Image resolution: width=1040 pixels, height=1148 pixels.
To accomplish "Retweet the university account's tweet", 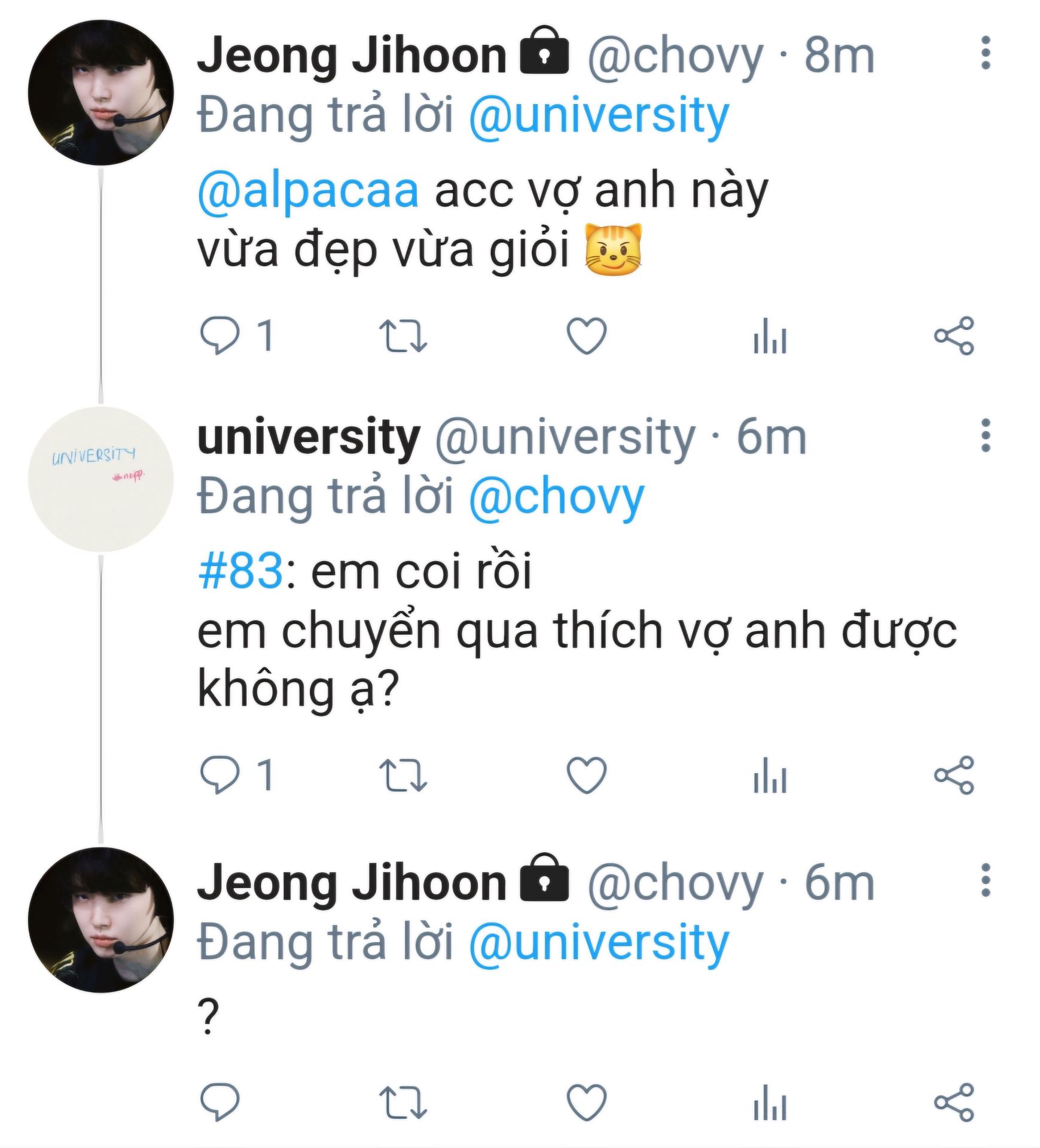I will tap(403, 775).
